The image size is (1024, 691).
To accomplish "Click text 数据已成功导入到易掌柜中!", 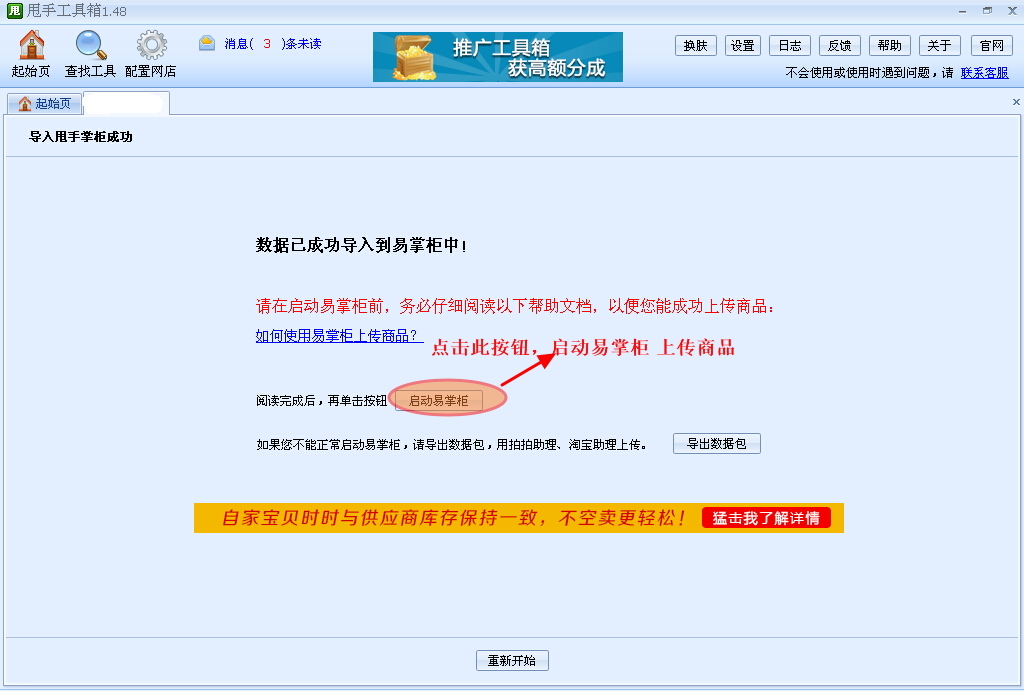I will 361,246.
